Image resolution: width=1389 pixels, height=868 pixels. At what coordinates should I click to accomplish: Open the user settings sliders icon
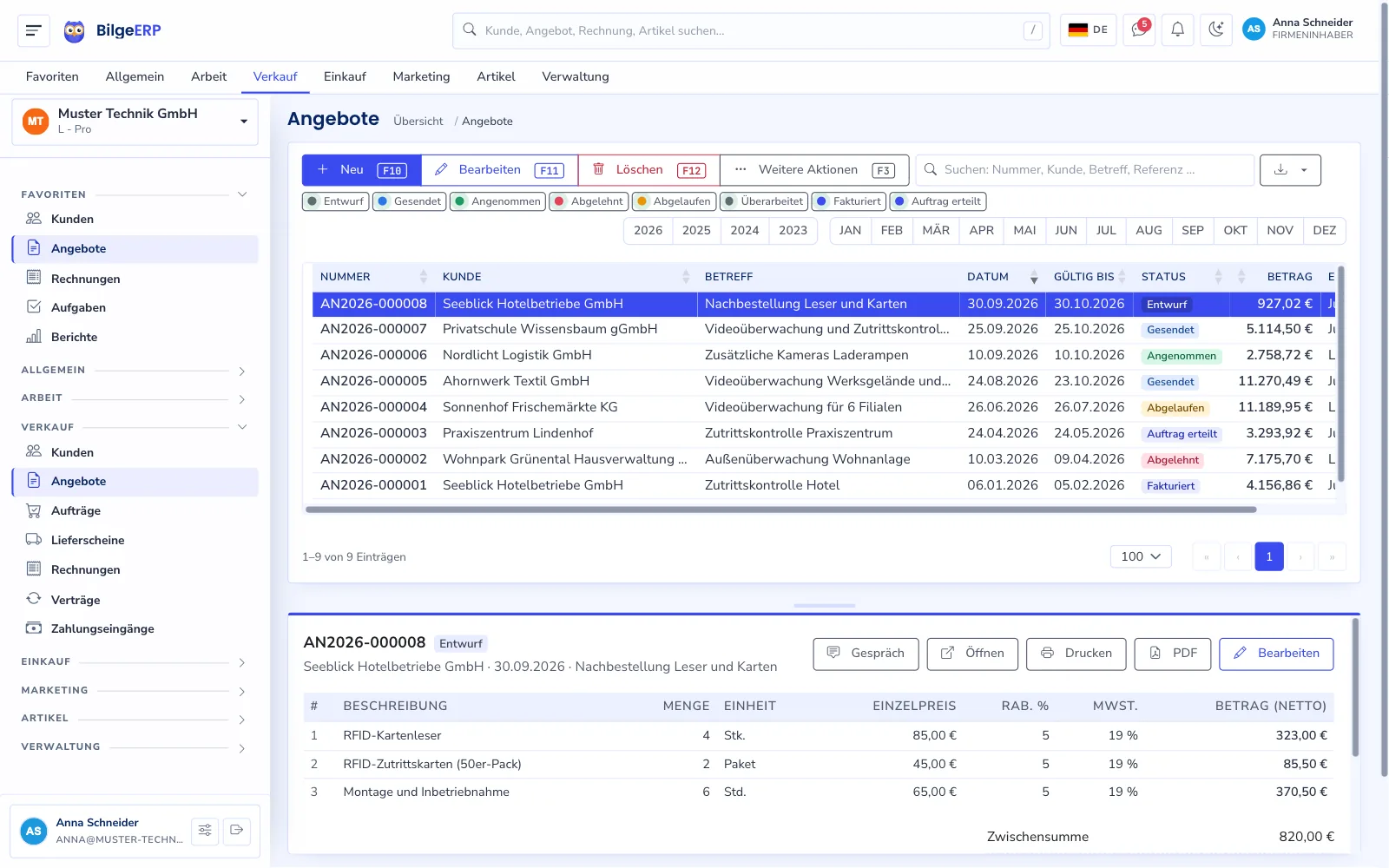205,831
